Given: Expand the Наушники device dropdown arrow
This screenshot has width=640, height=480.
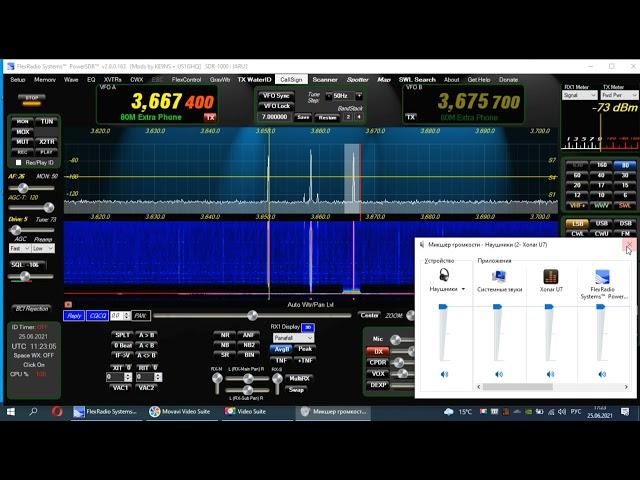Looking at the screenshot, I should click(x=463, y=289).
